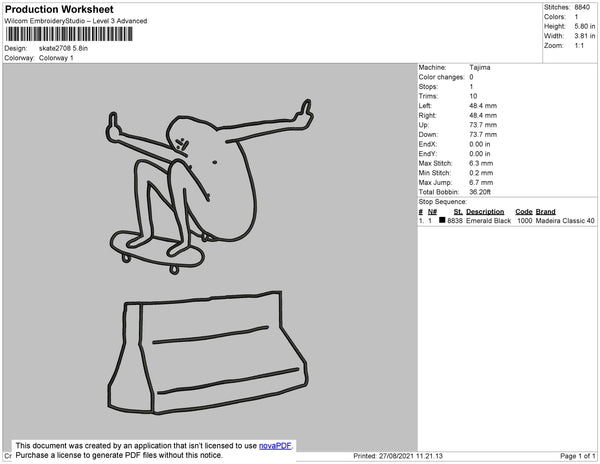Click the EndY value 0.00 in
The width and height of the screenshot is (600, 464).
[x=480, y=154]
